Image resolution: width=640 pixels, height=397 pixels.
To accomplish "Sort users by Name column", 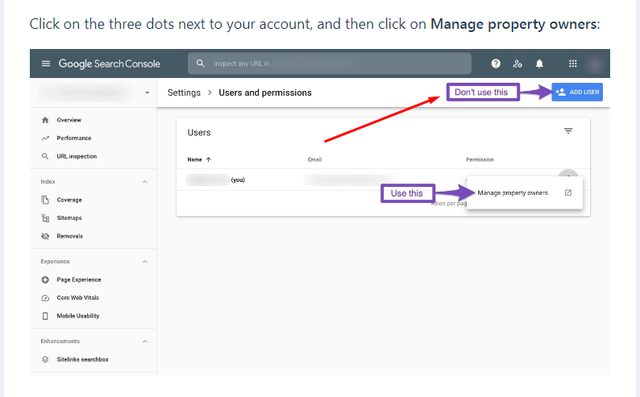I will [x=195, y=160].
